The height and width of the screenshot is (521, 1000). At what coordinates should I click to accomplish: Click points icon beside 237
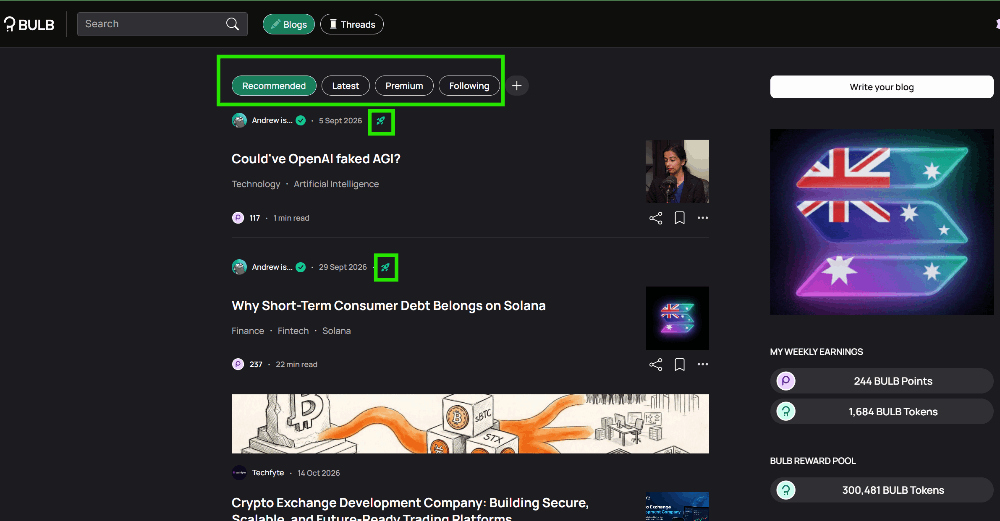tap(238, 364)
